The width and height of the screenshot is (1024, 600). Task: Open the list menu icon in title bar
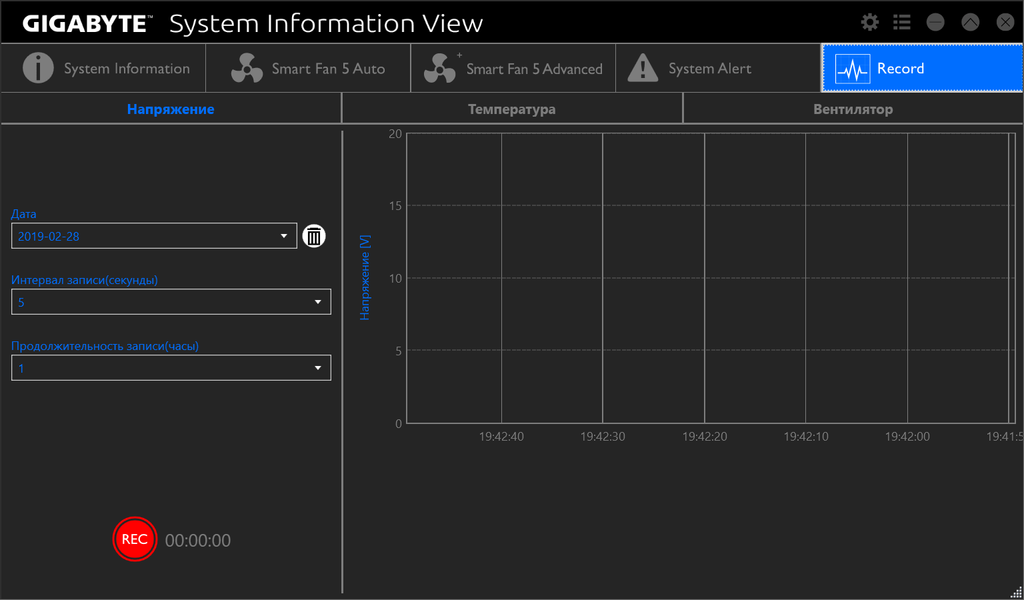[902, 22]
